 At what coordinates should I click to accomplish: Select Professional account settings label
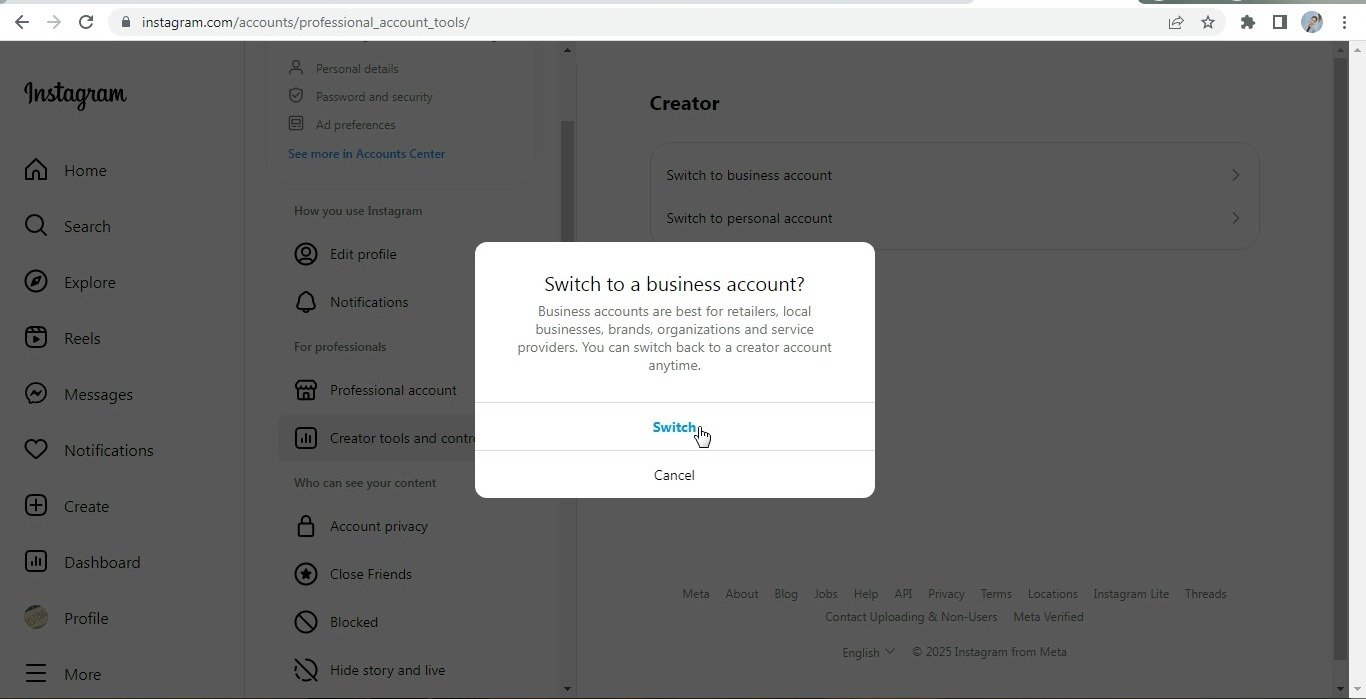(x=393, y=390)
